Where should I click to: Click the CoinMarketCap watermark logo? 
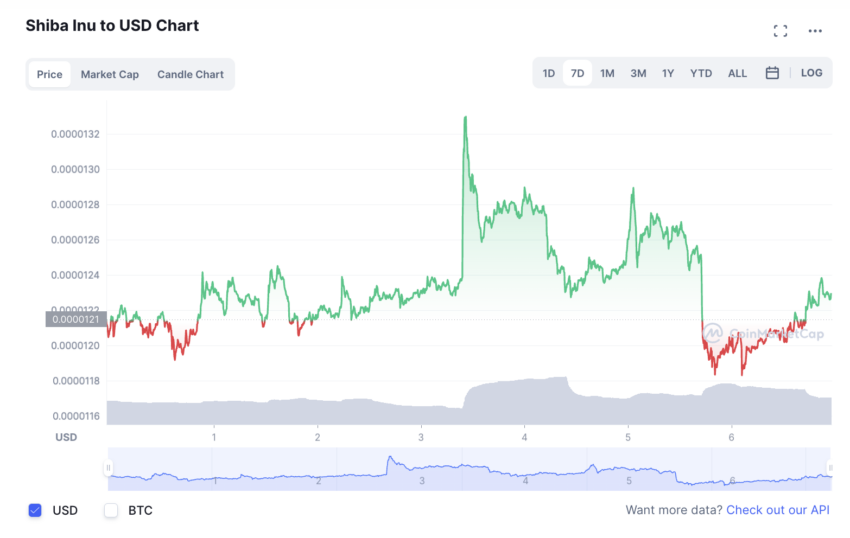click(712, 333)
